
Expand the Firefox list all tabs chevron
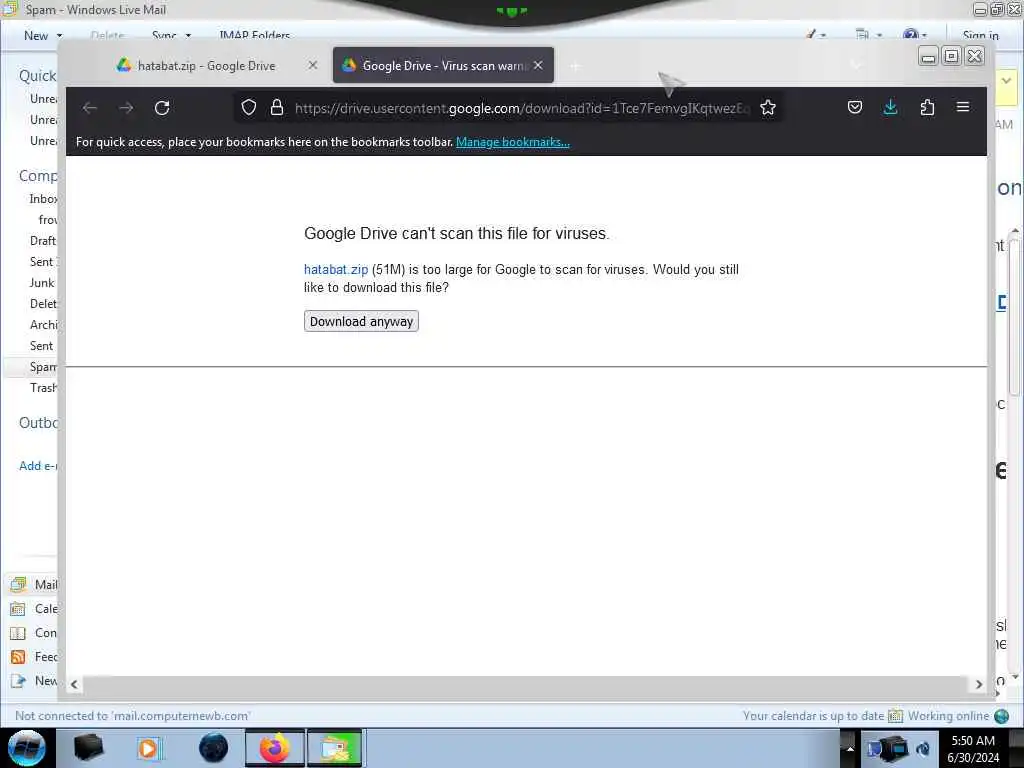pos(856,65)
